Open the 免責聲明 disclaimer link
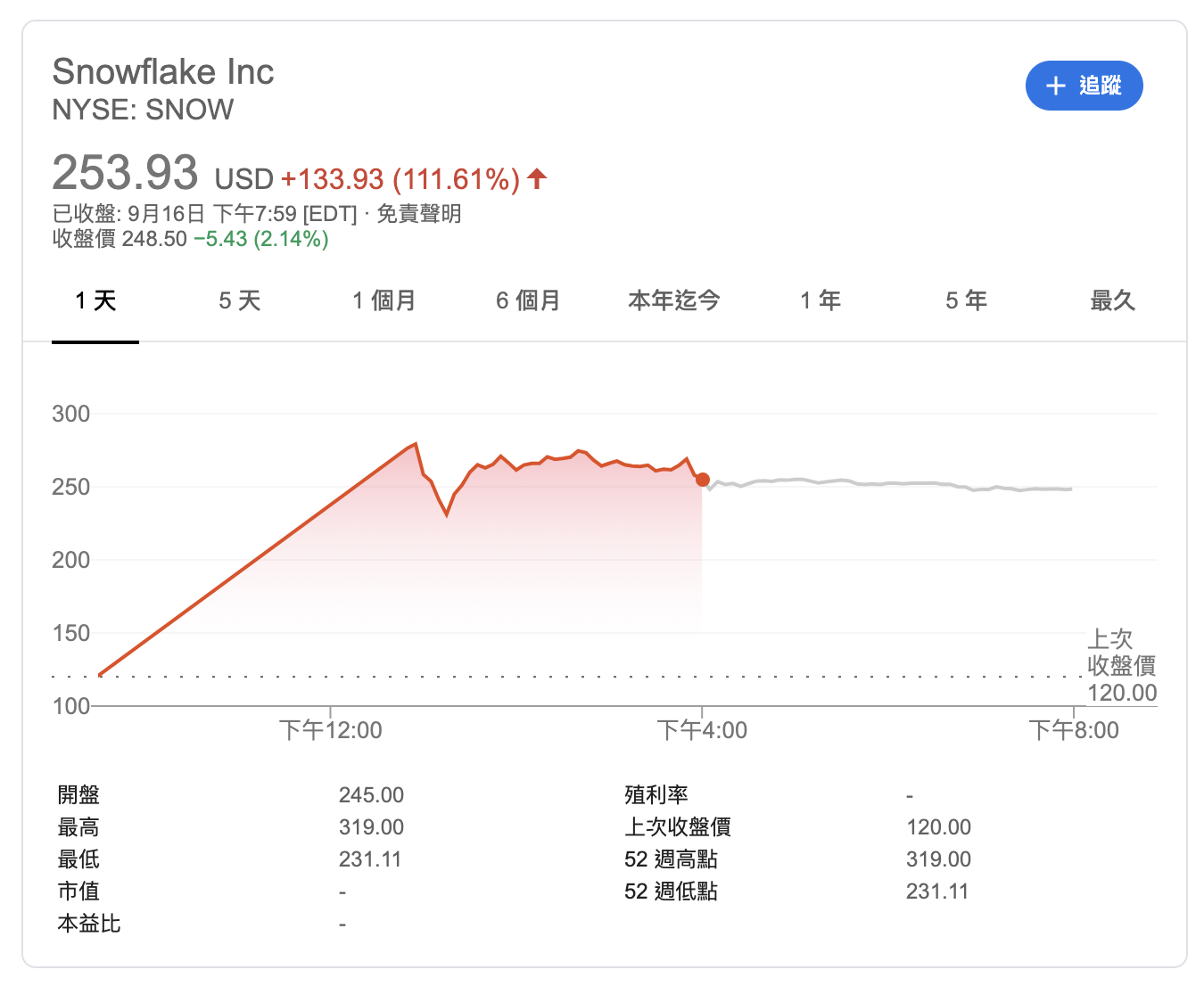This screenshot has width=1204, height=986. click(419, 214)
